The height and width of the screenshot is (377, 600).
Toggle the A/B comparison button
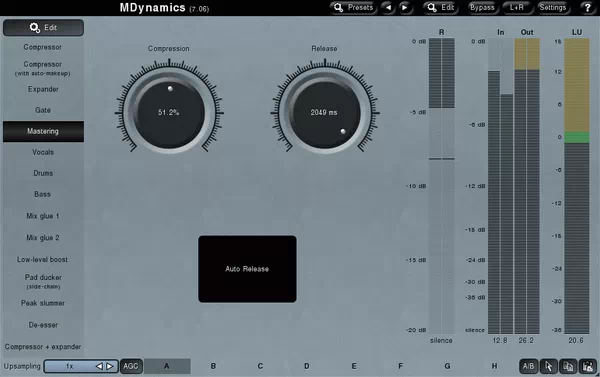click(528, 366)
